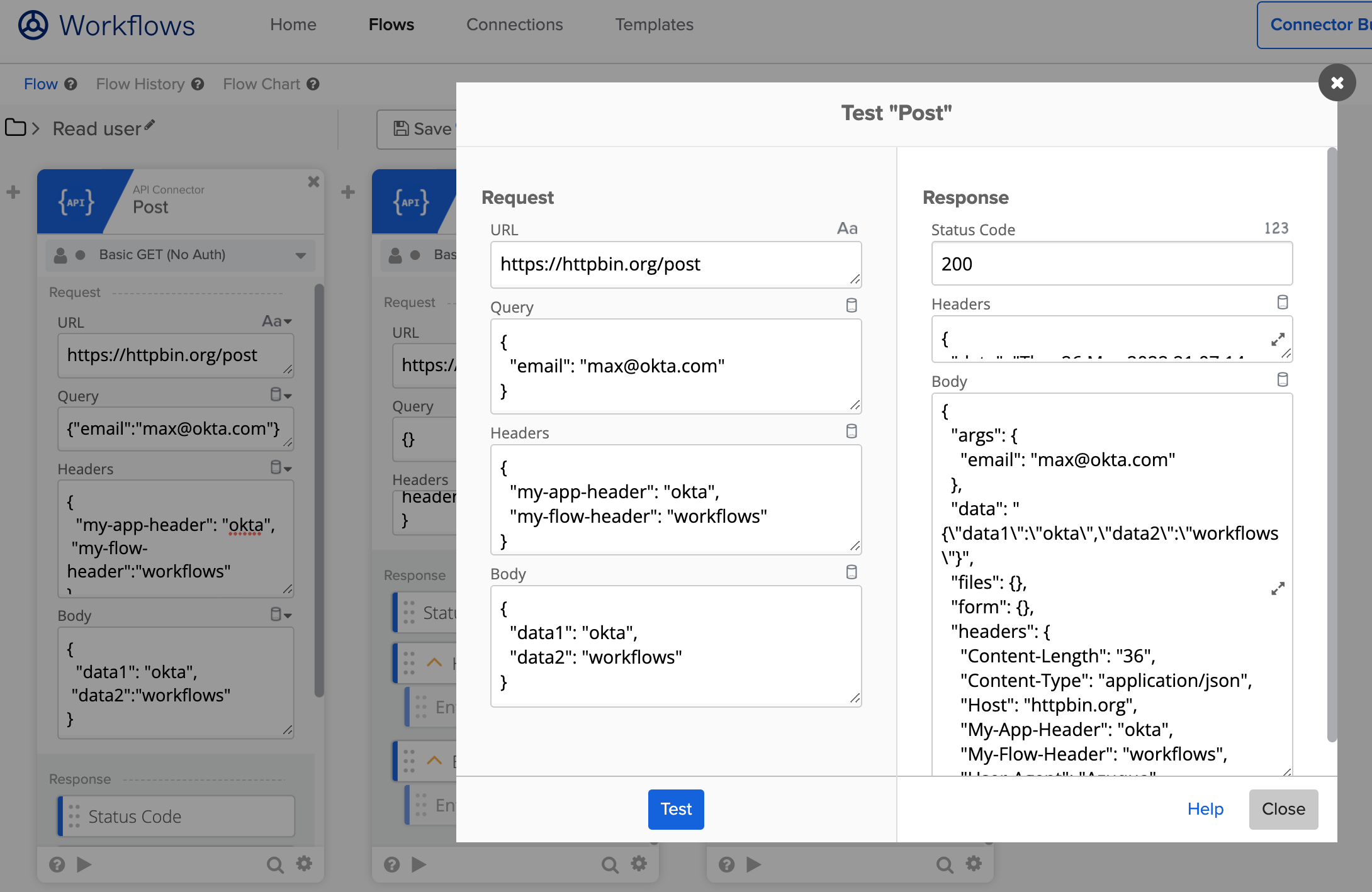Click the Okta Workflows logo icon
The width and height of the screenshot is (1372, 892).
[x=33, y=25]
